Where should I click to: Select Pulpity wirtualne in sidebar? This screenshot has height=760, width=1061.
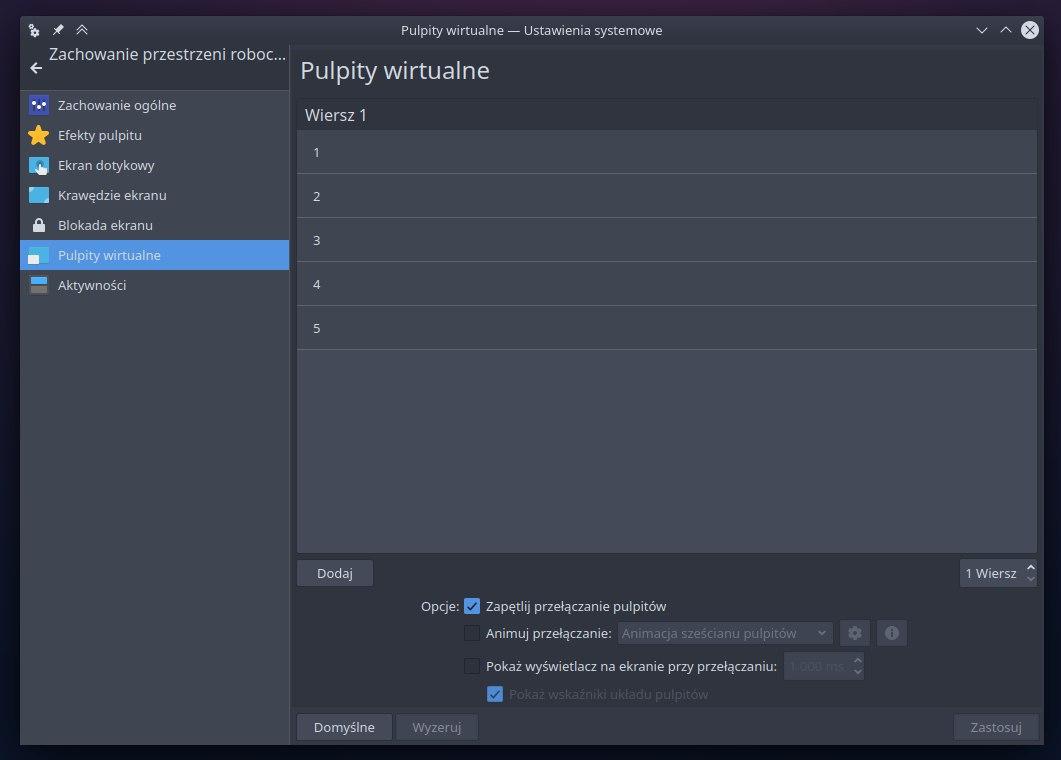pos(155,255)
